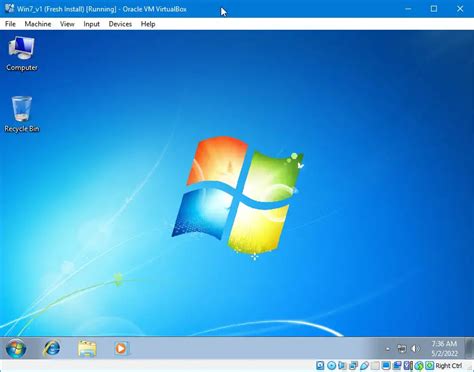Click the network adapters status icon
Viewport: 474px width, 372px height.
pos(353,366)
